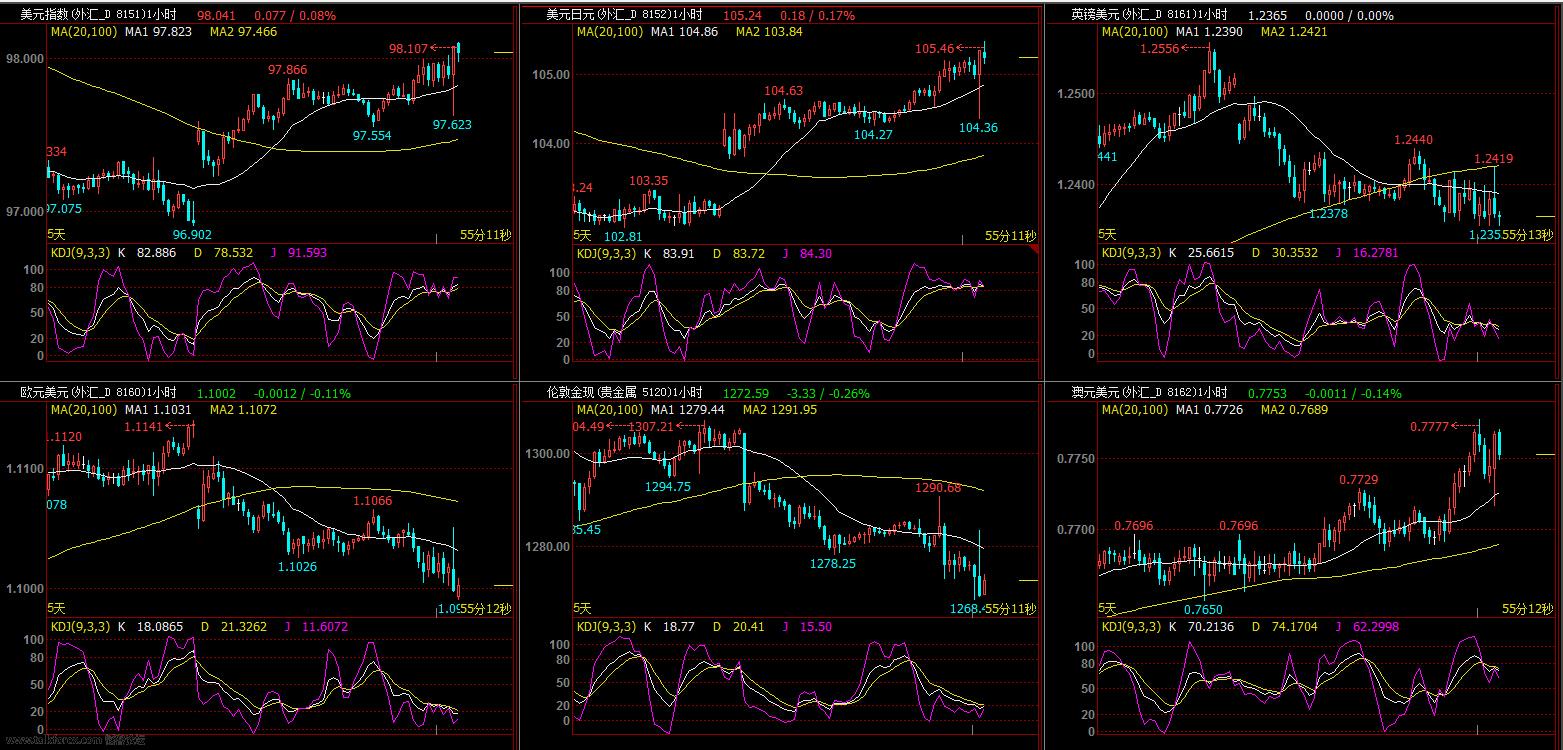1563x750 pixels.
Task: Click the MA2 1291.95 indicator label
Action: point(779,410)
